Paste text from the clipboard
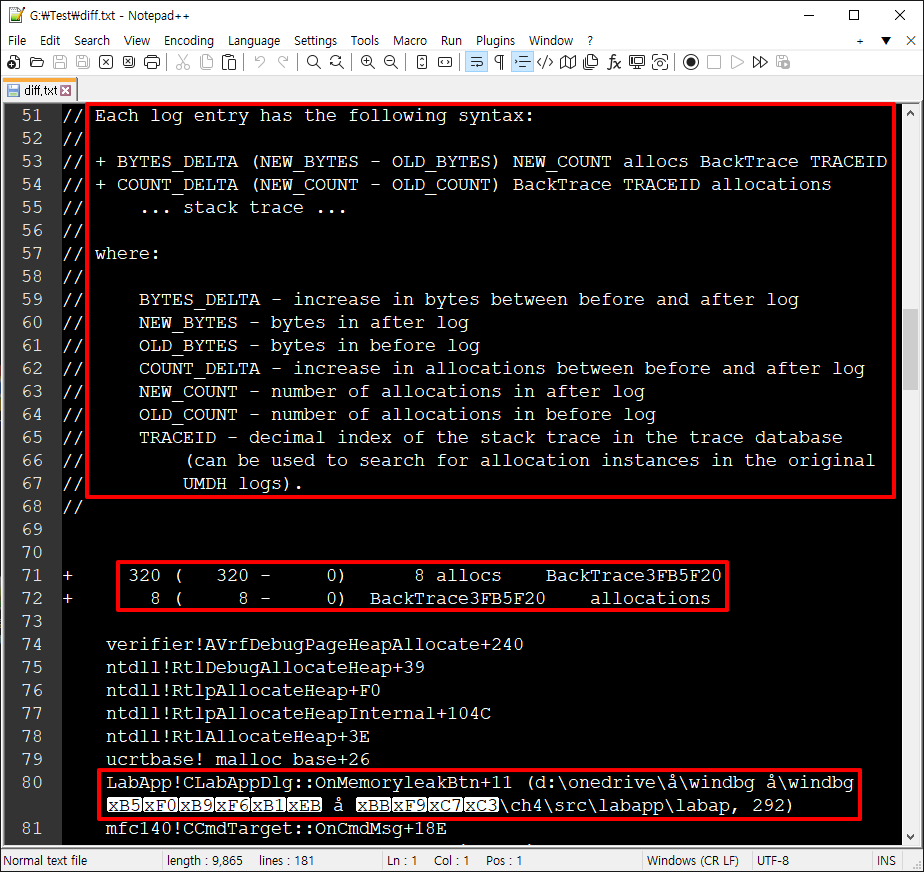This screenshot has height=872, width=924. tap(228, 62)
